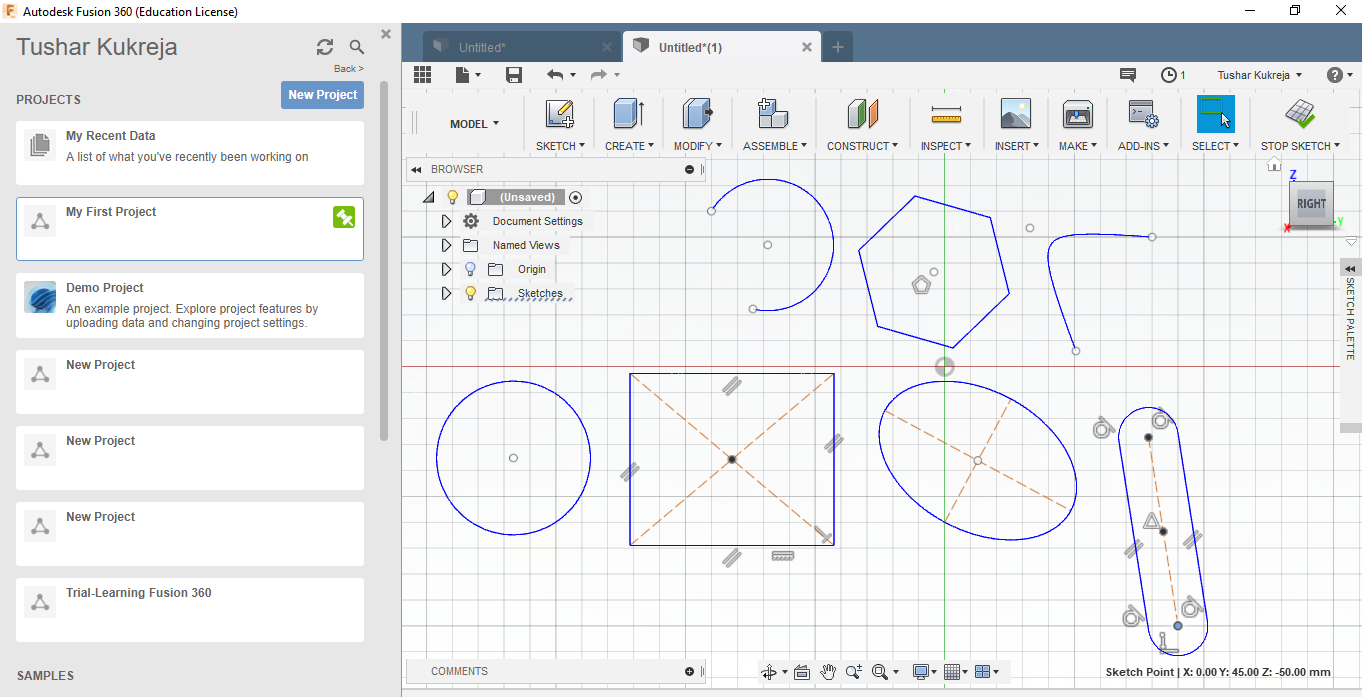
Task: Open the CREATE menu label
Action: (x=629, y=146)
